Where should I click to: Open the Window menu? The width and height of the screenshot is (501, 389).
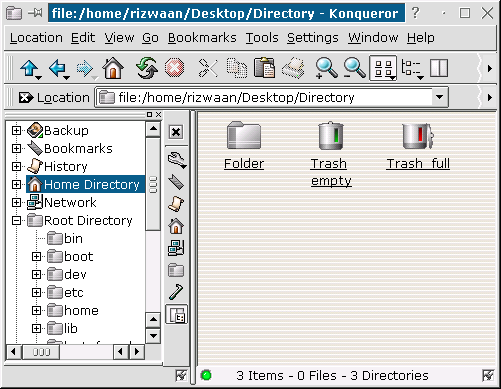[x=373, y=38]
